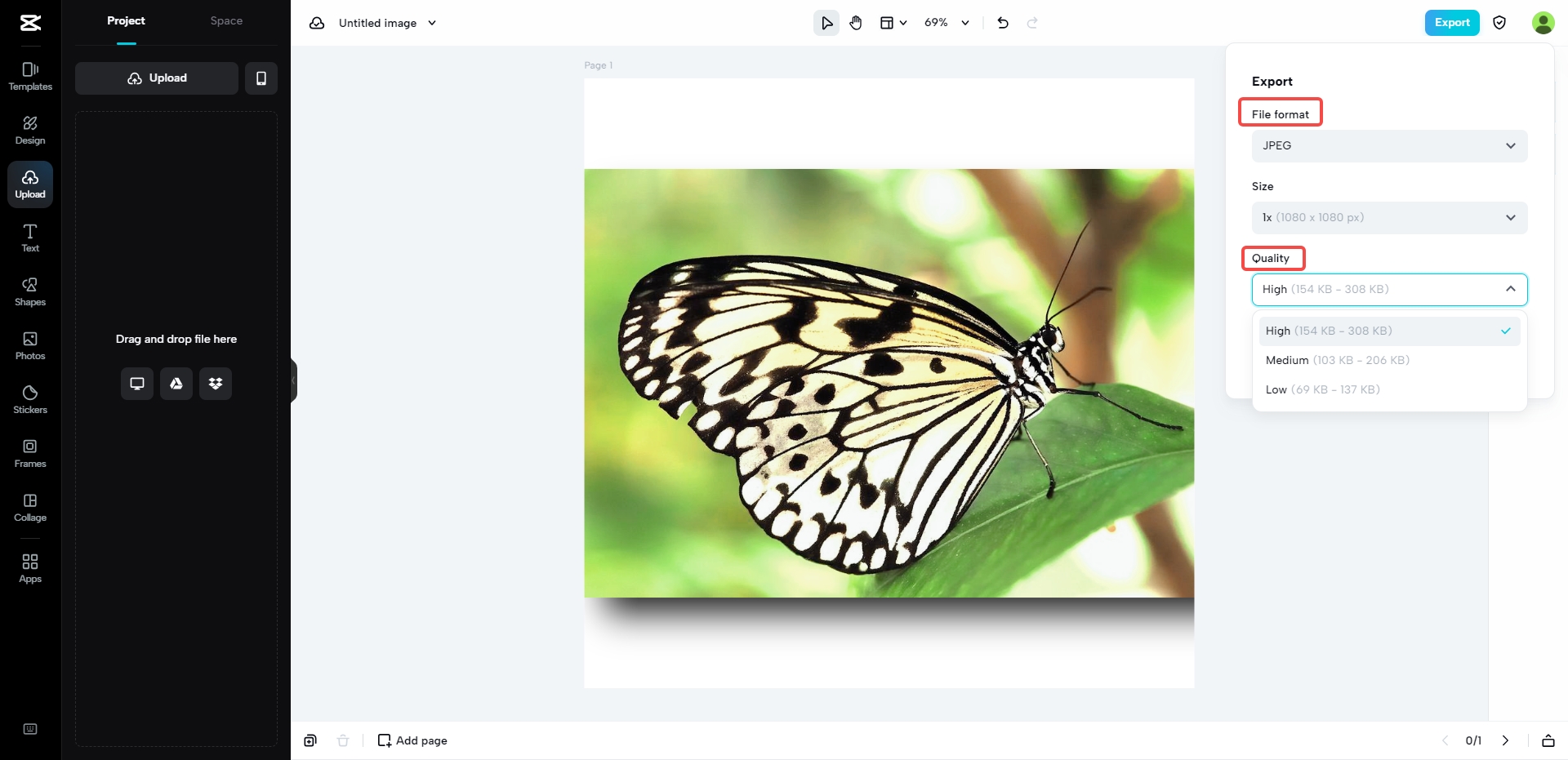Open the Size dropdown showing 1080 x 1080
The width and height of the screenshot is (1568, 760).
[x=1388, y=217]
